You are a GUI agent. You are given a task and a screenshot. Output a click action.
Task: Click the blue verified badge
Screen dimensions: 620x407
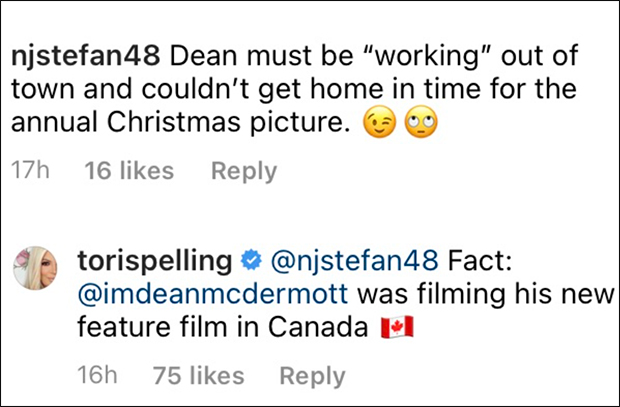252,261
